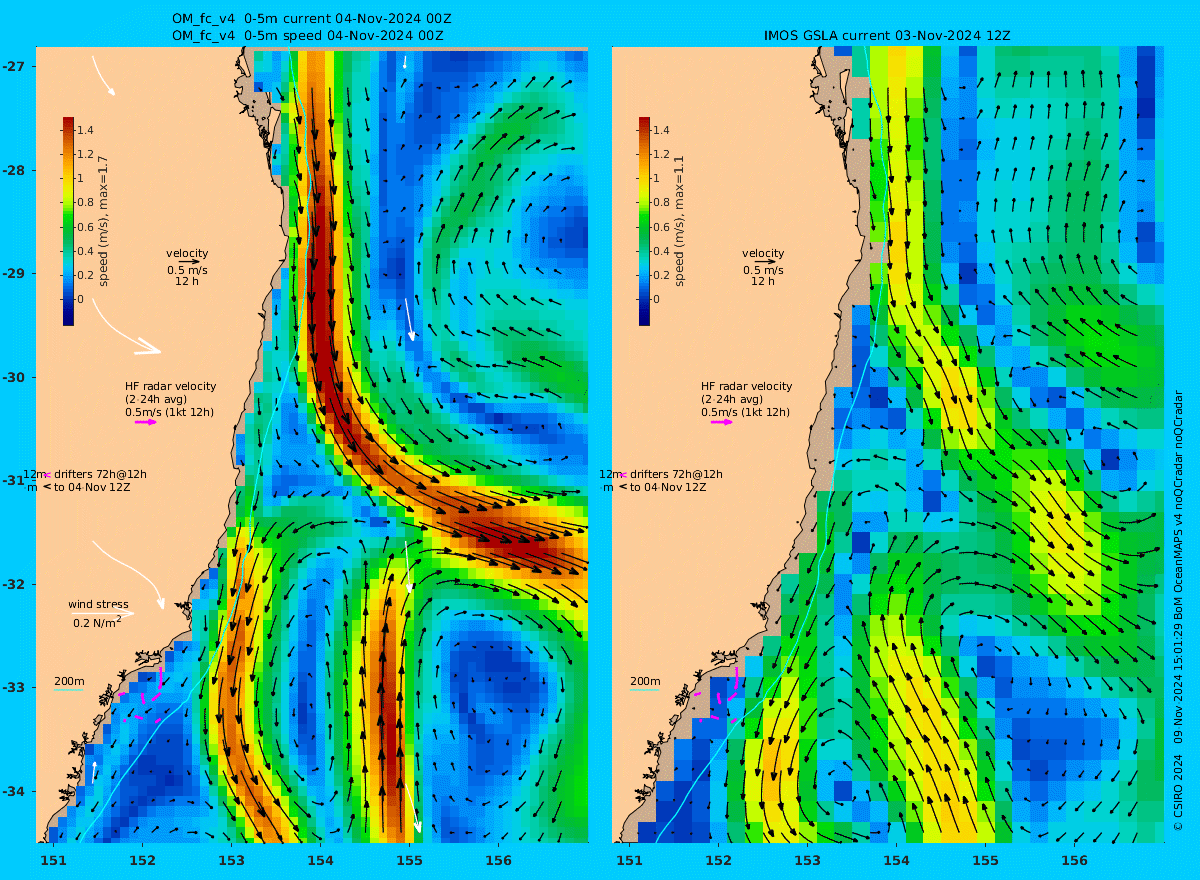
Task: Click the black velocity scale arrow in right map
Action: (x=766, y=262)
